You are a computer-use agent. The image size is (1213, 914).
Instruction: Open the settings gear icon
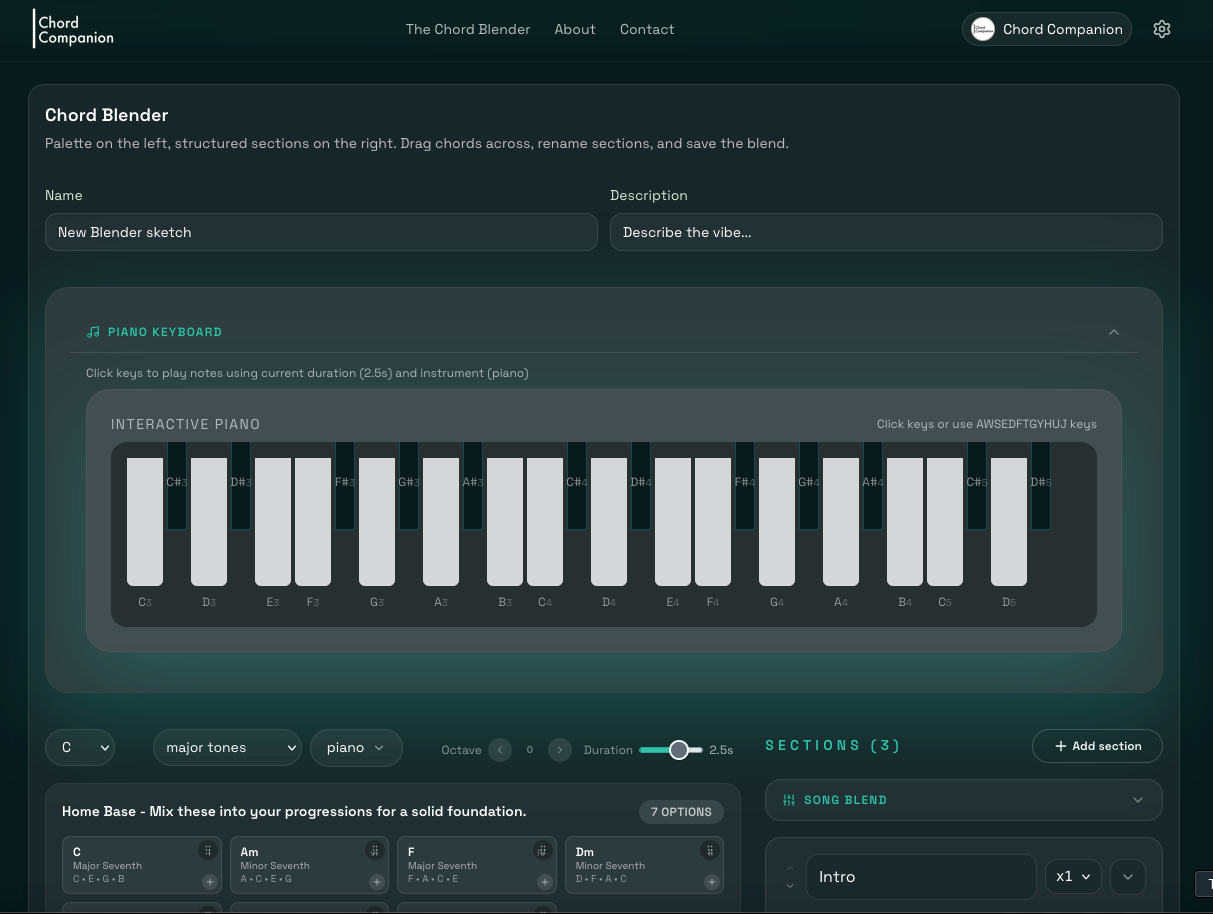1161,29
